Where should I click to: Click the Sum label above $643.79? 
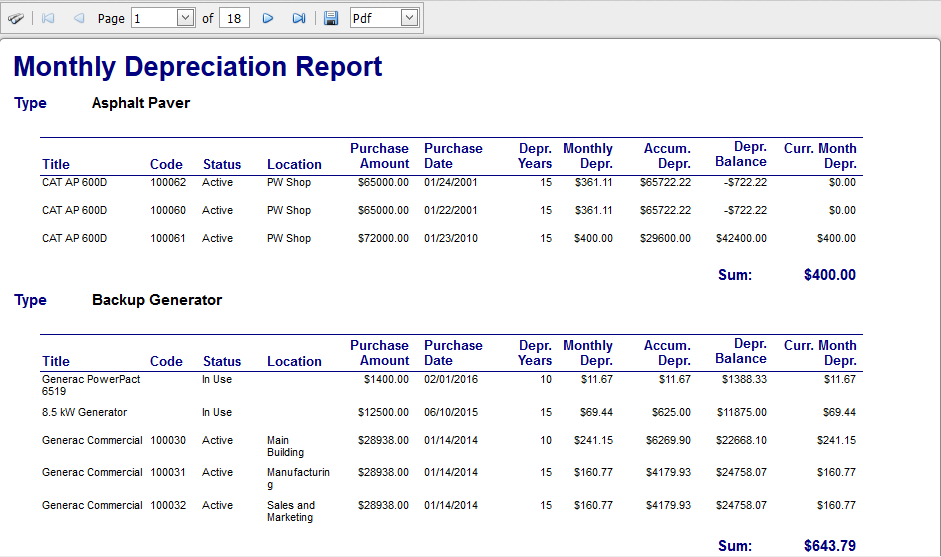[x=735, y=546]
